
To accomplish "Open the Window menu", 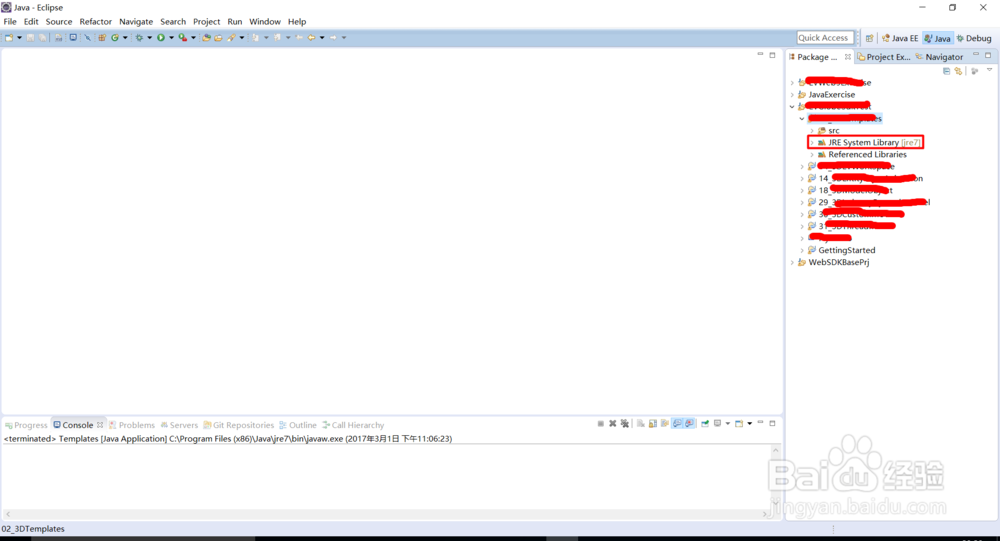I will [265, 22].
